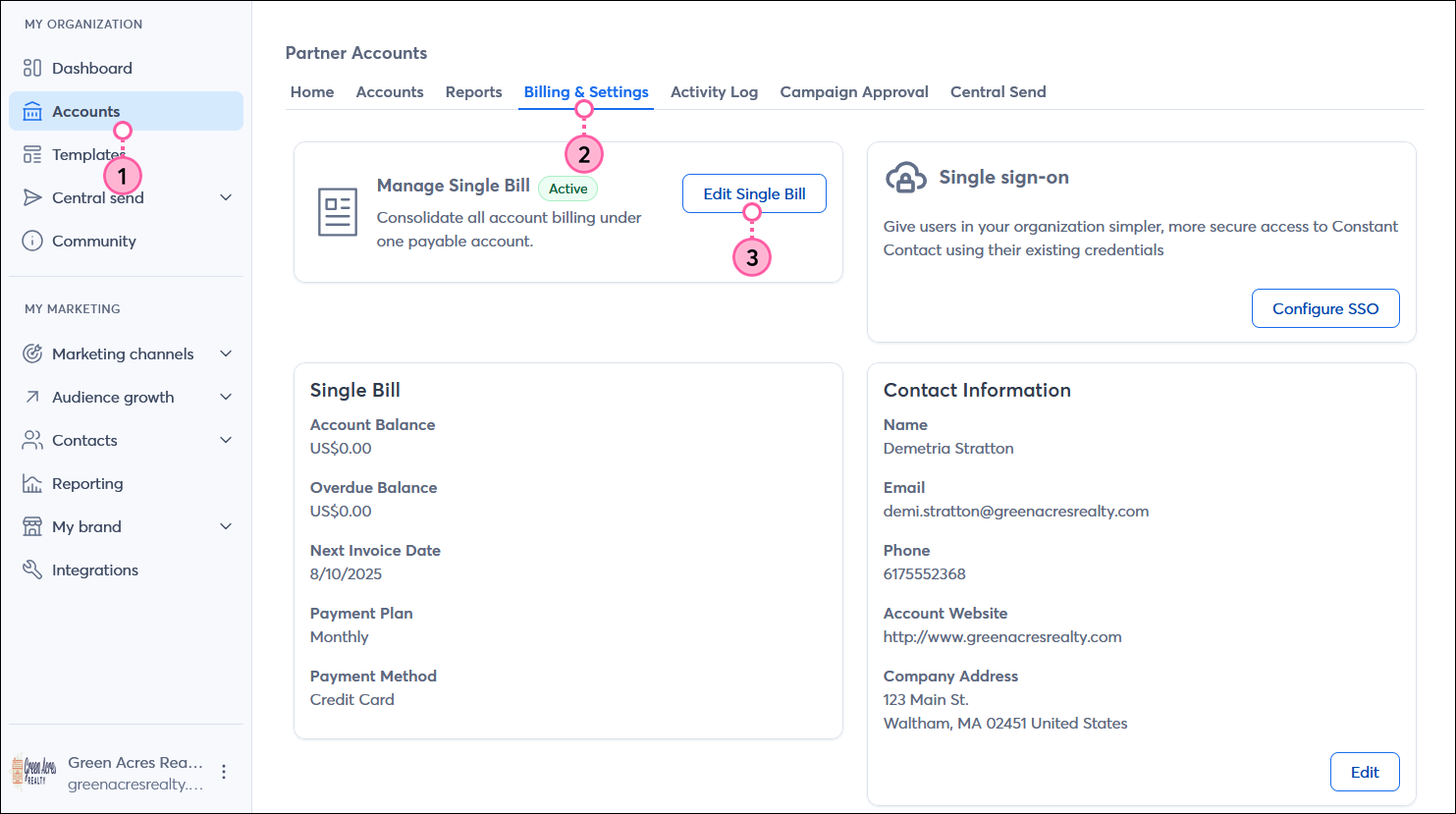Go to Integrations in the sidebar
The width and height of the screenshot is (1456, 814).
[x=126, y=570]
